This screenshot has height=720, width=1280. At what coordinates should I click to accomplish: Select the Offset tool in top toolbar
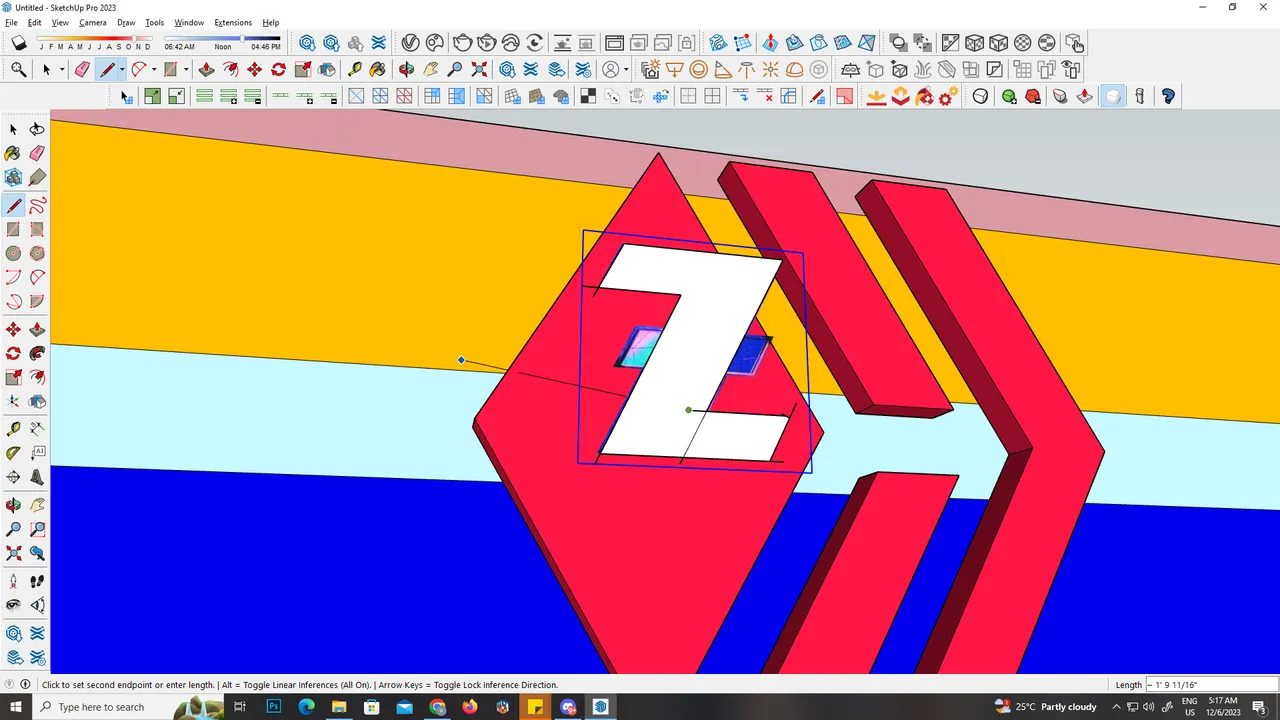pos(230,69)
